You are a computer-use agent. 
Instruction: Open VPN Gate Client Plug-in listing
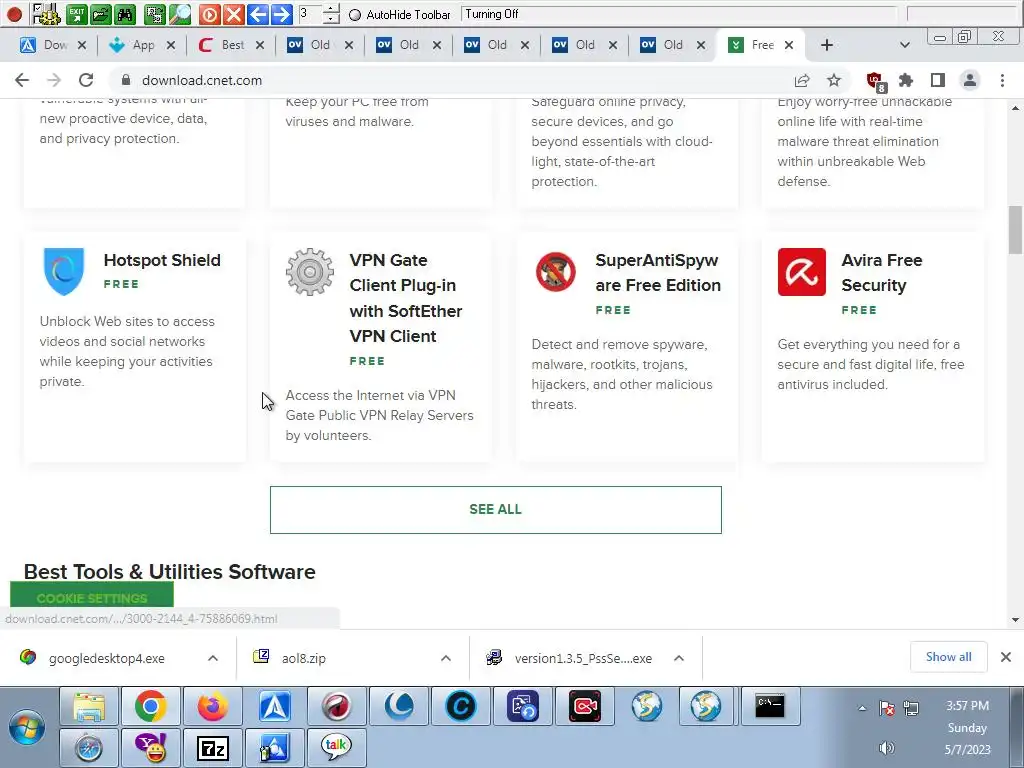406,298
